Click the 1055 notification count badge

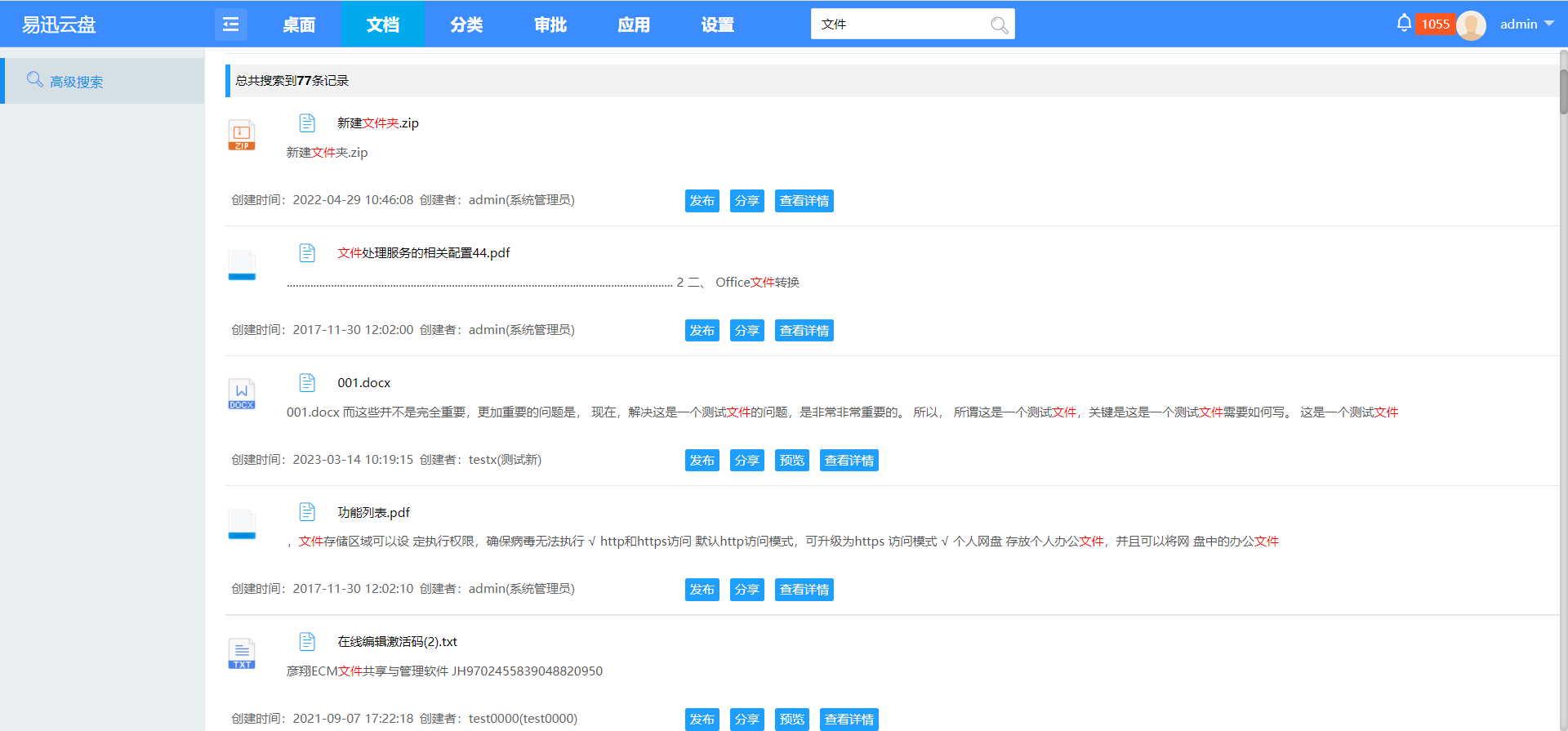(x=1435, y=25)
